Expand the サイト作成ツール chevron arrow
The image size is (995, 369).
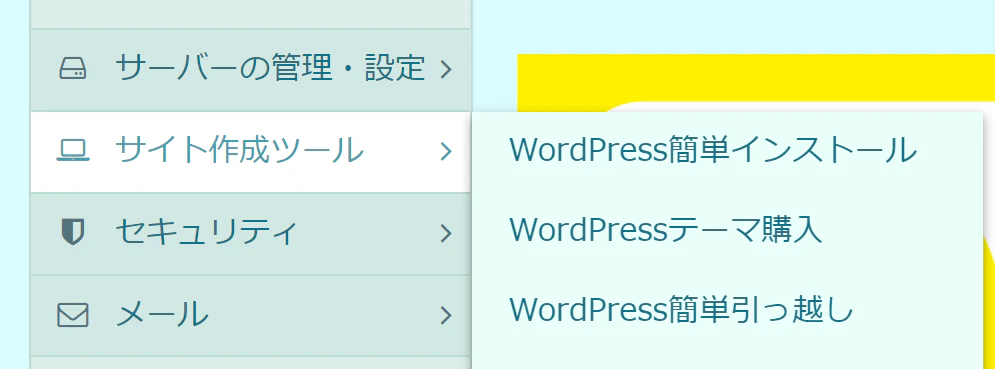[446, 151]
